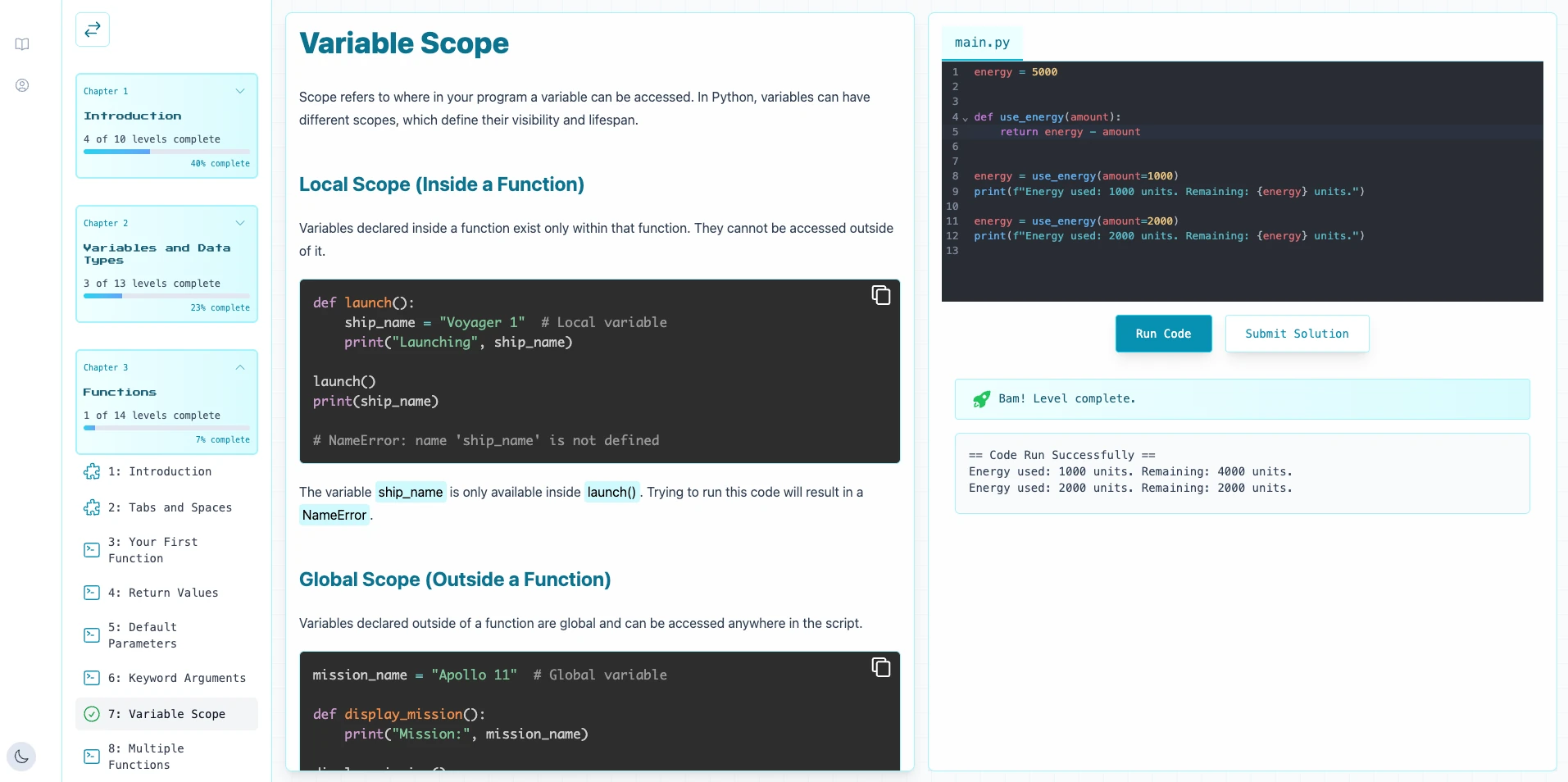
Task: Click '1 of 14 levels complete' text
Action: coord(152,416)
